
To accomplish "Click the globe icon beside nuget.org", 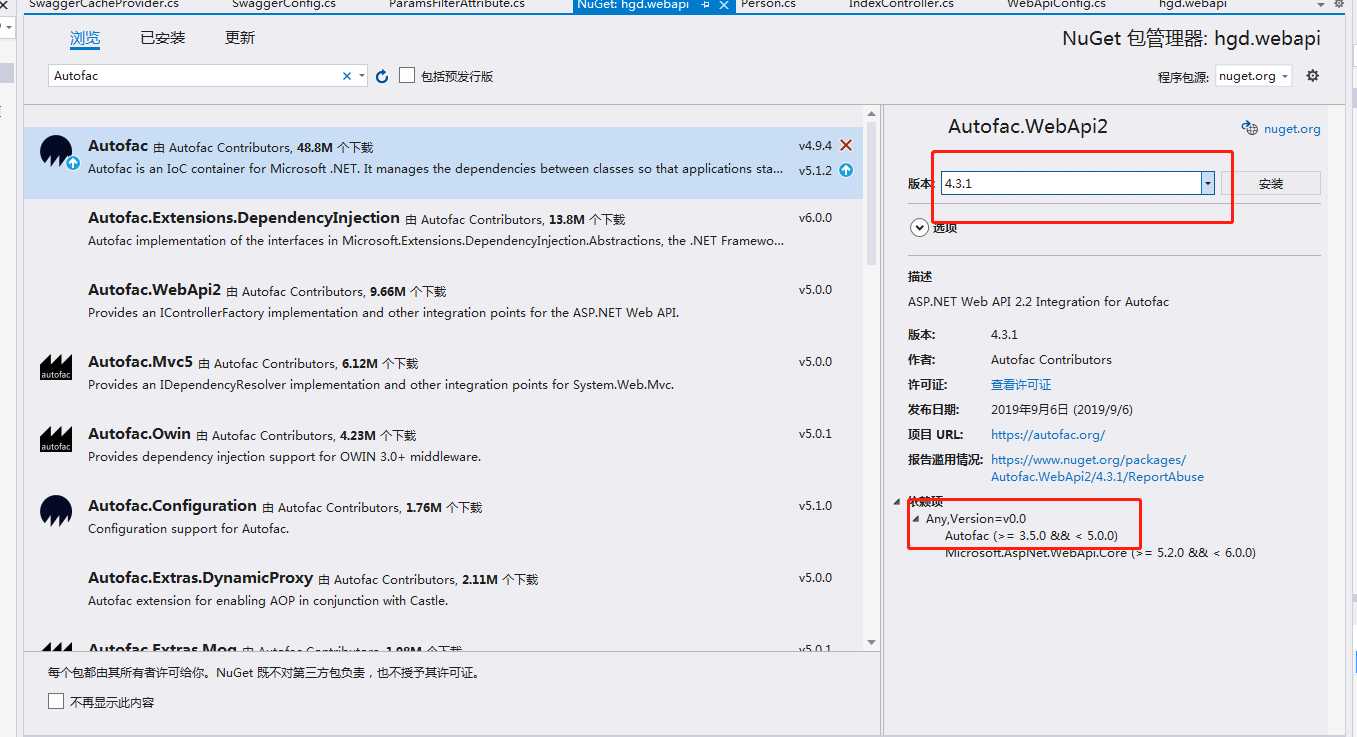I will (1249, 128).
